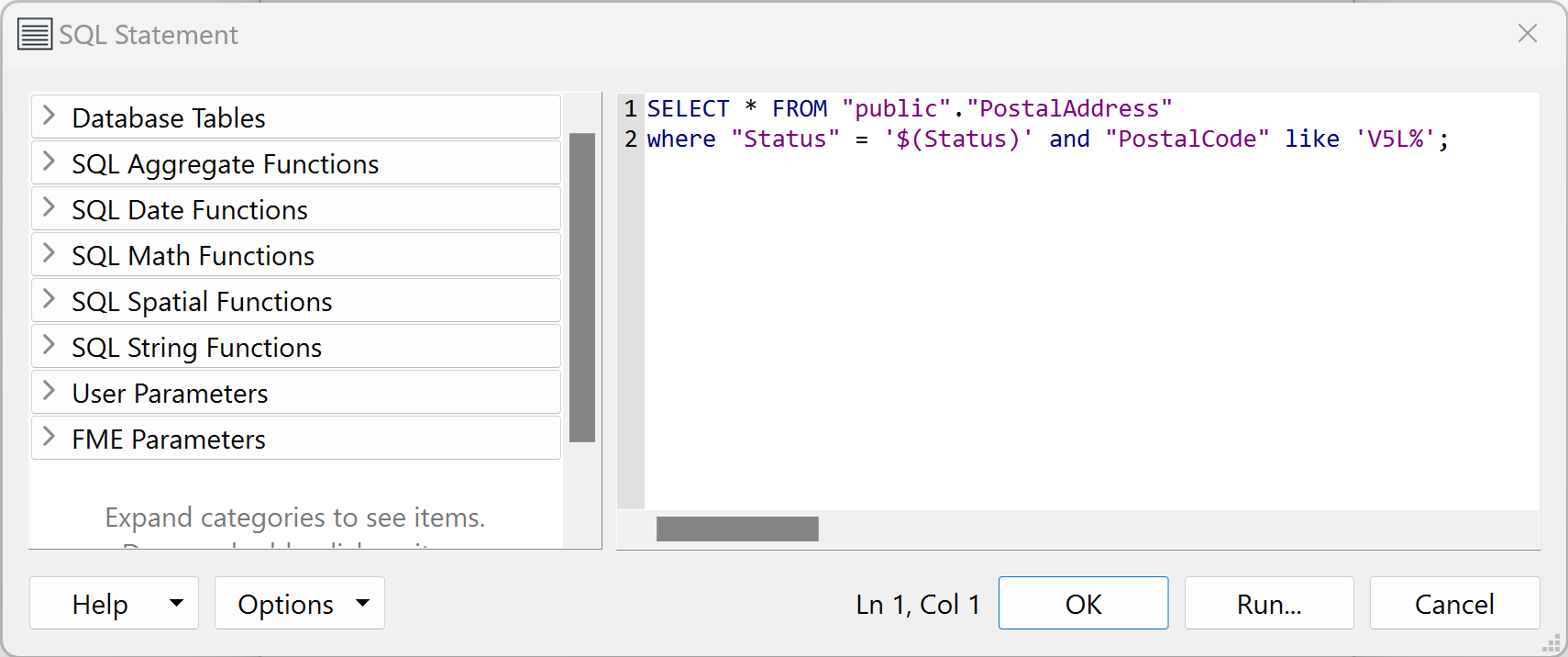Click the Run button
This screenshot has height=657, width=1568.
(x=1268, y=603)
